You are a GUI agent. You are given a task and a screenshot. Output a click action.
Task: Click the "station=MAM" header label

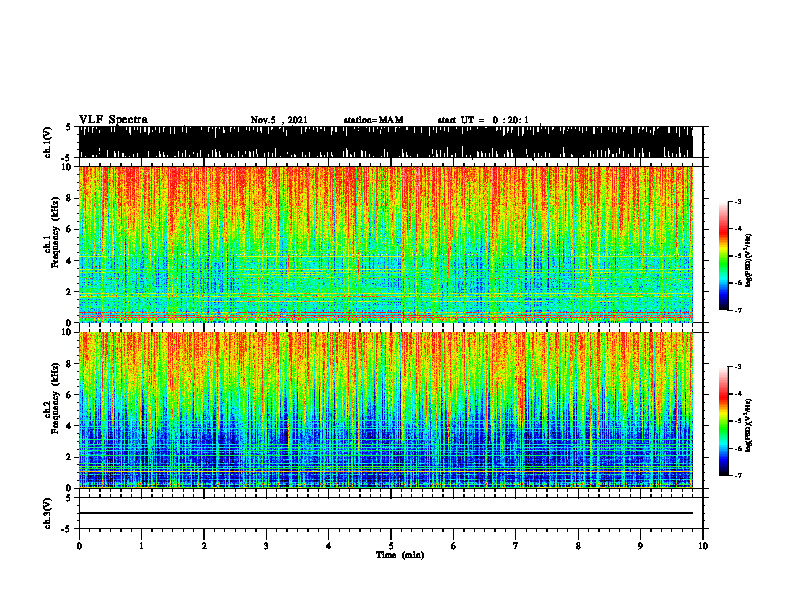click(x=373, y=120)
